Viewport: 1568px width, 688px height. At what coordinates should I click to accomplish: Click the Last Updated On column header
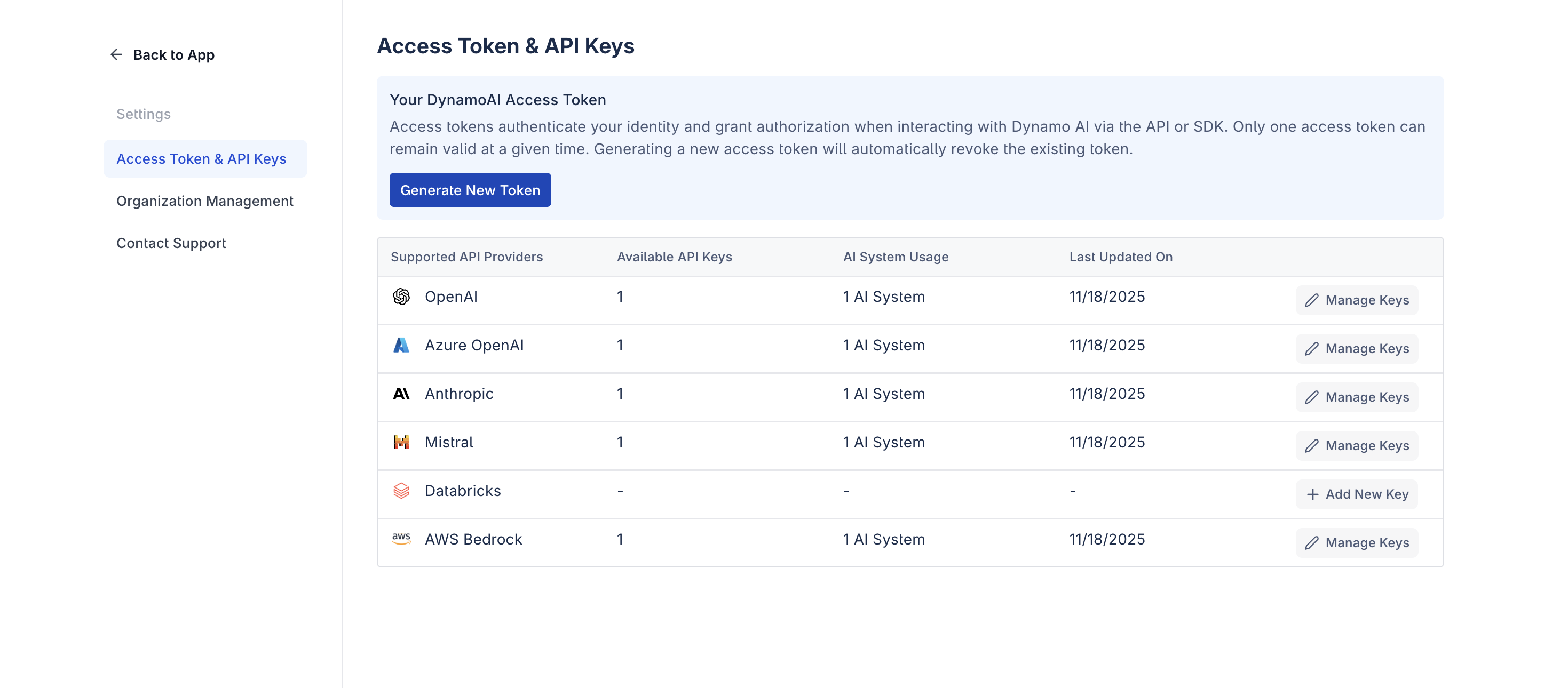[1121, 257]
